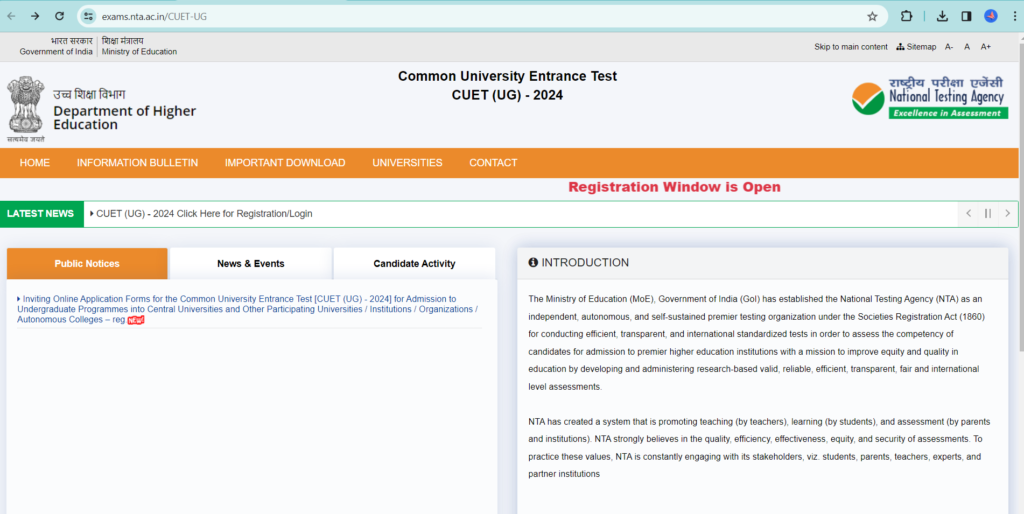Viewport: 1024px width, 514px height.
Task: Open IMPORTANT DOWNLOAD menu item
Action: click(x=285, y=163)
